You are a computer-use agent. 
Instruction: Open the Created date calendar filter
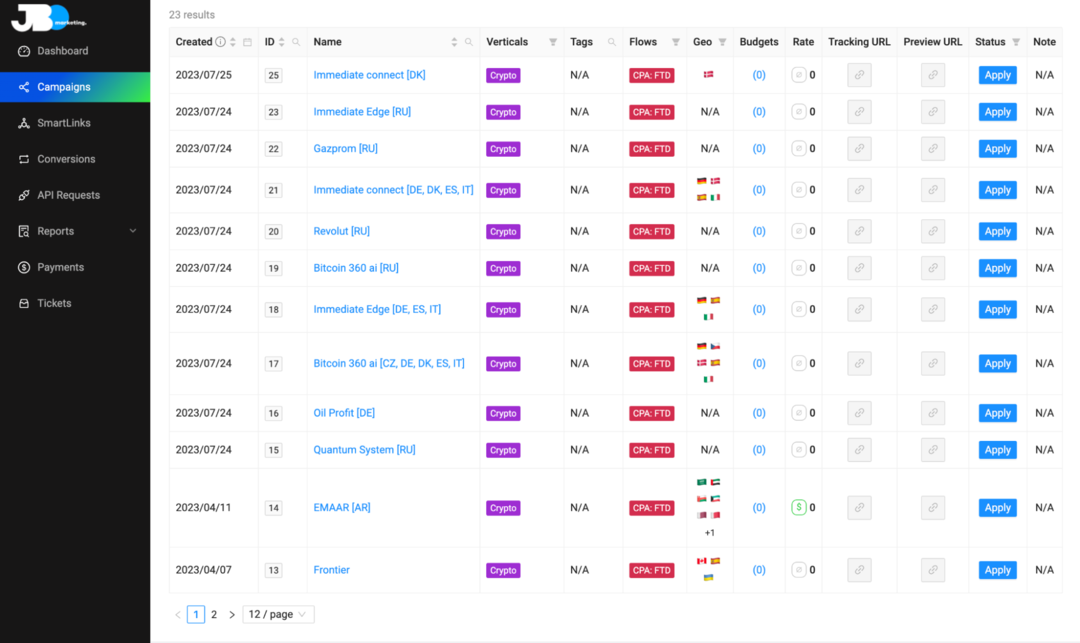click(x=247, y=42)
